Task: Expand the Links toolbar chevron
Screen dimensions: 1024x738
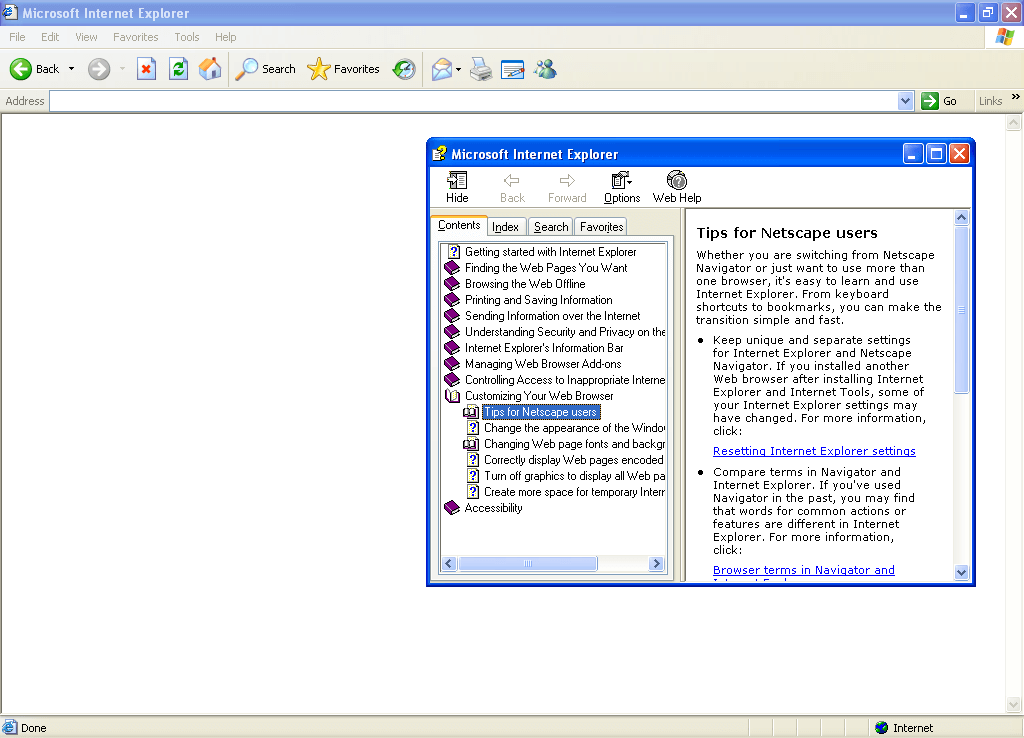Action: point(1016,97)
